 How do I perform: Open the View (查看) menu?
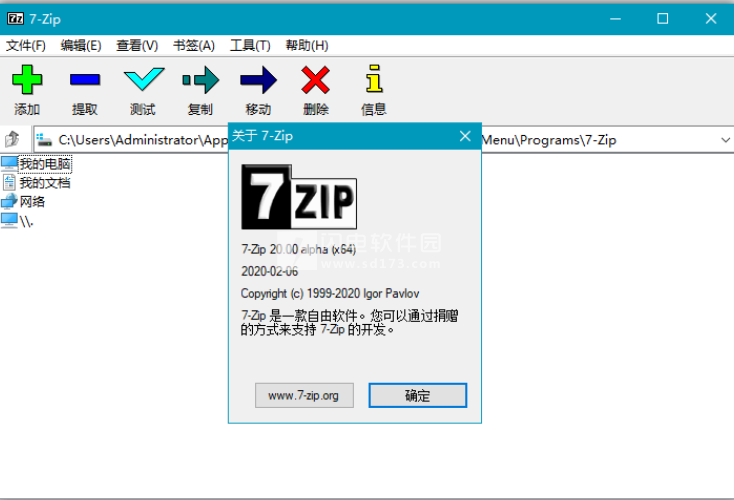(x=137, y=45)
